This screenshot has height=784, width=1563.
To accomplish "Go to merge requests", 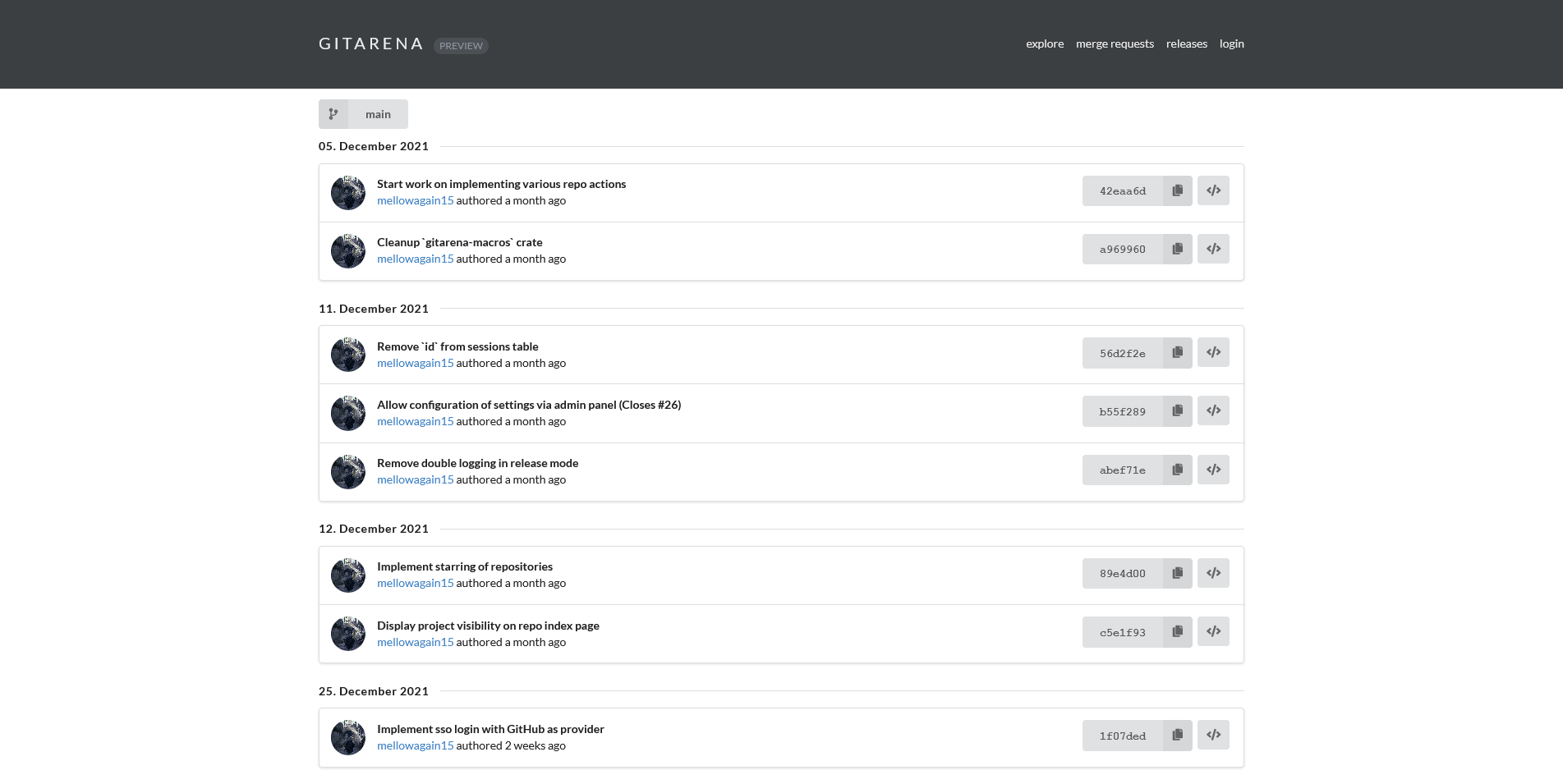I will [1115, 44].
